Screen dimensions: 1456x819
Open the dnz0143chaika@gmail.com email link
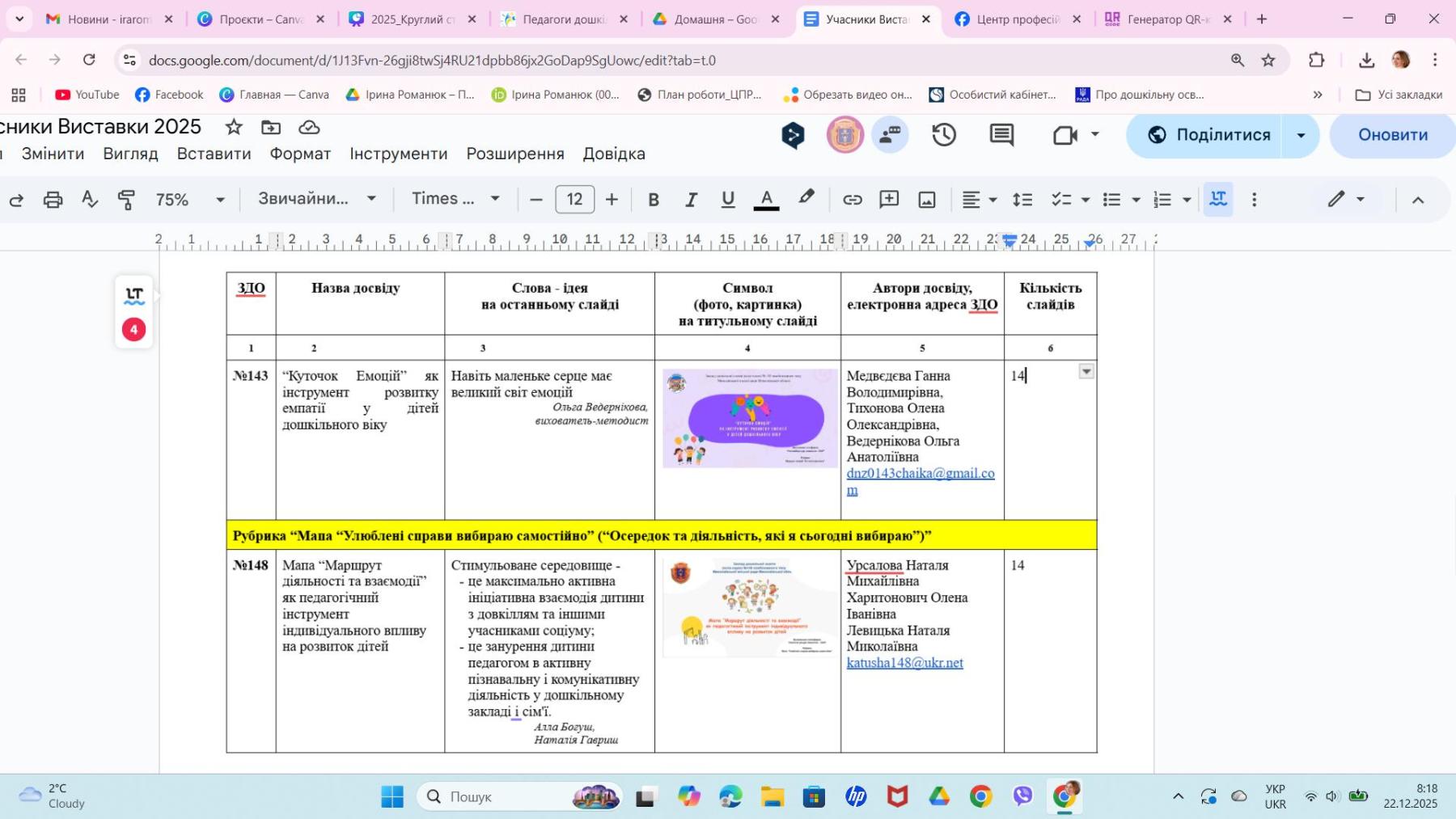coord(920,474)
